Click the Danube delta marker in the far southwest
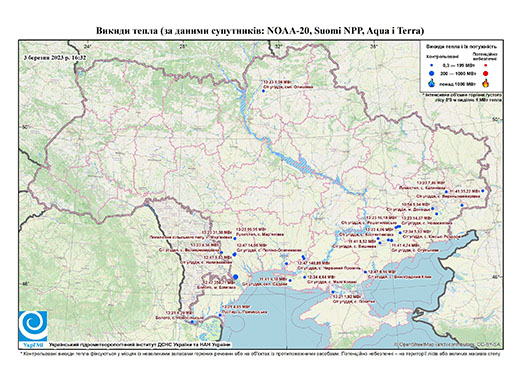Viewport: 520px width, 368px height. click(192, 322)
